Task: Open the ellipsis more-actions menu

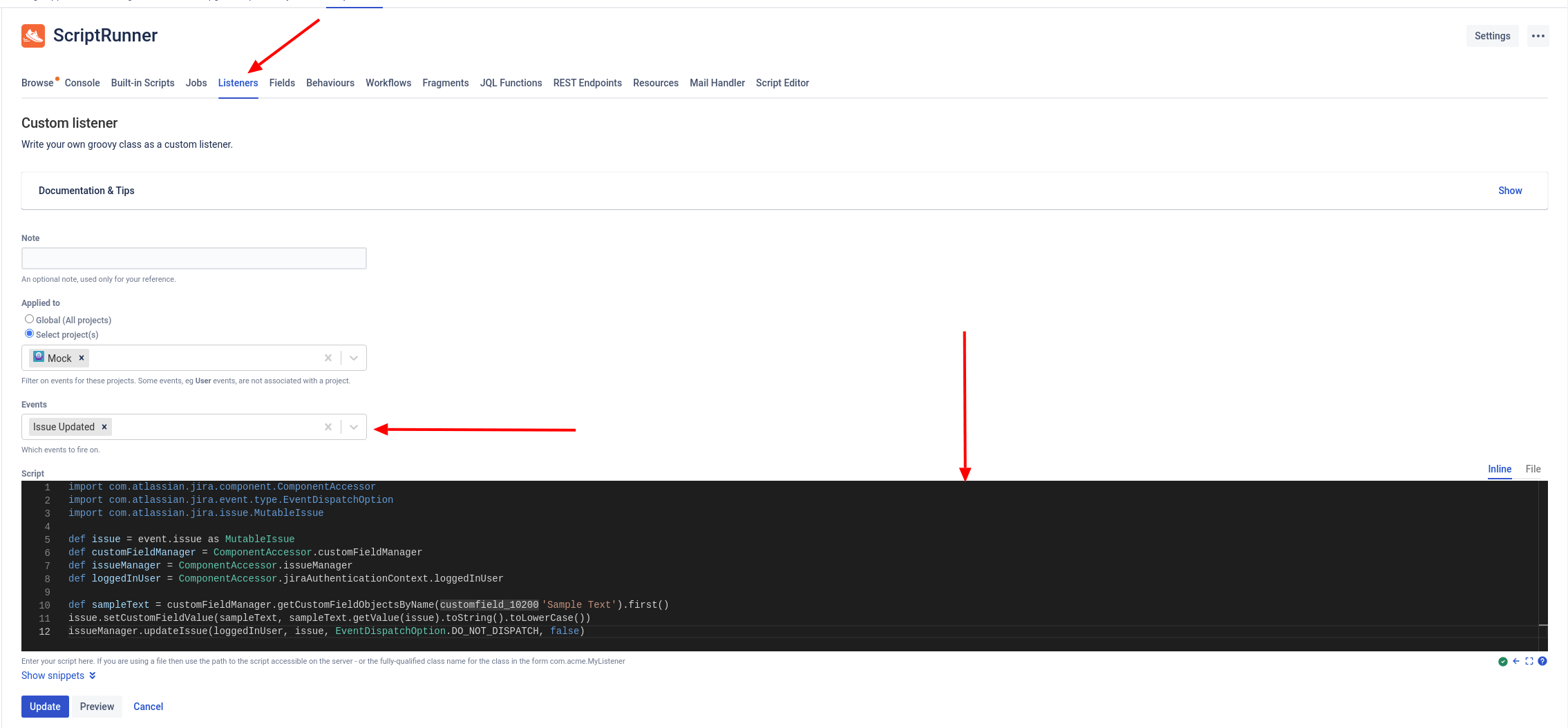Action: point(1537,35)
